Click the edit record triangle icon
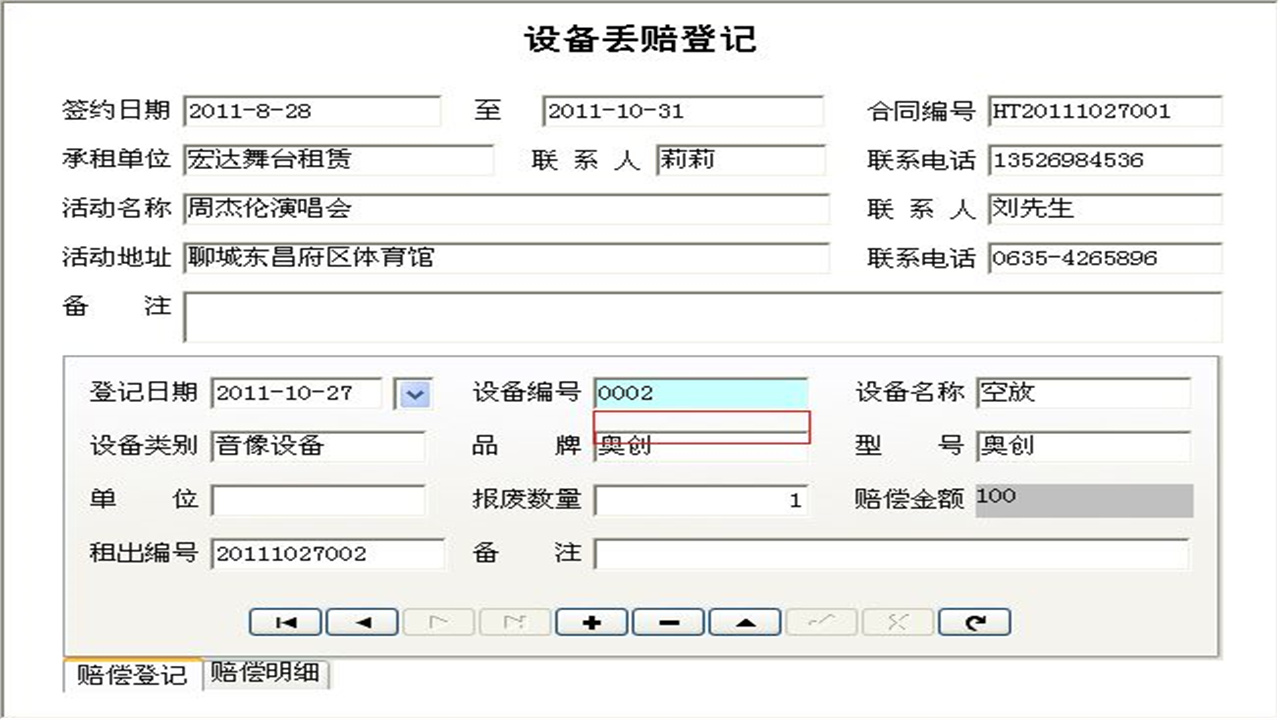This screenshot has height=720, width=1280. coord(744,621)
